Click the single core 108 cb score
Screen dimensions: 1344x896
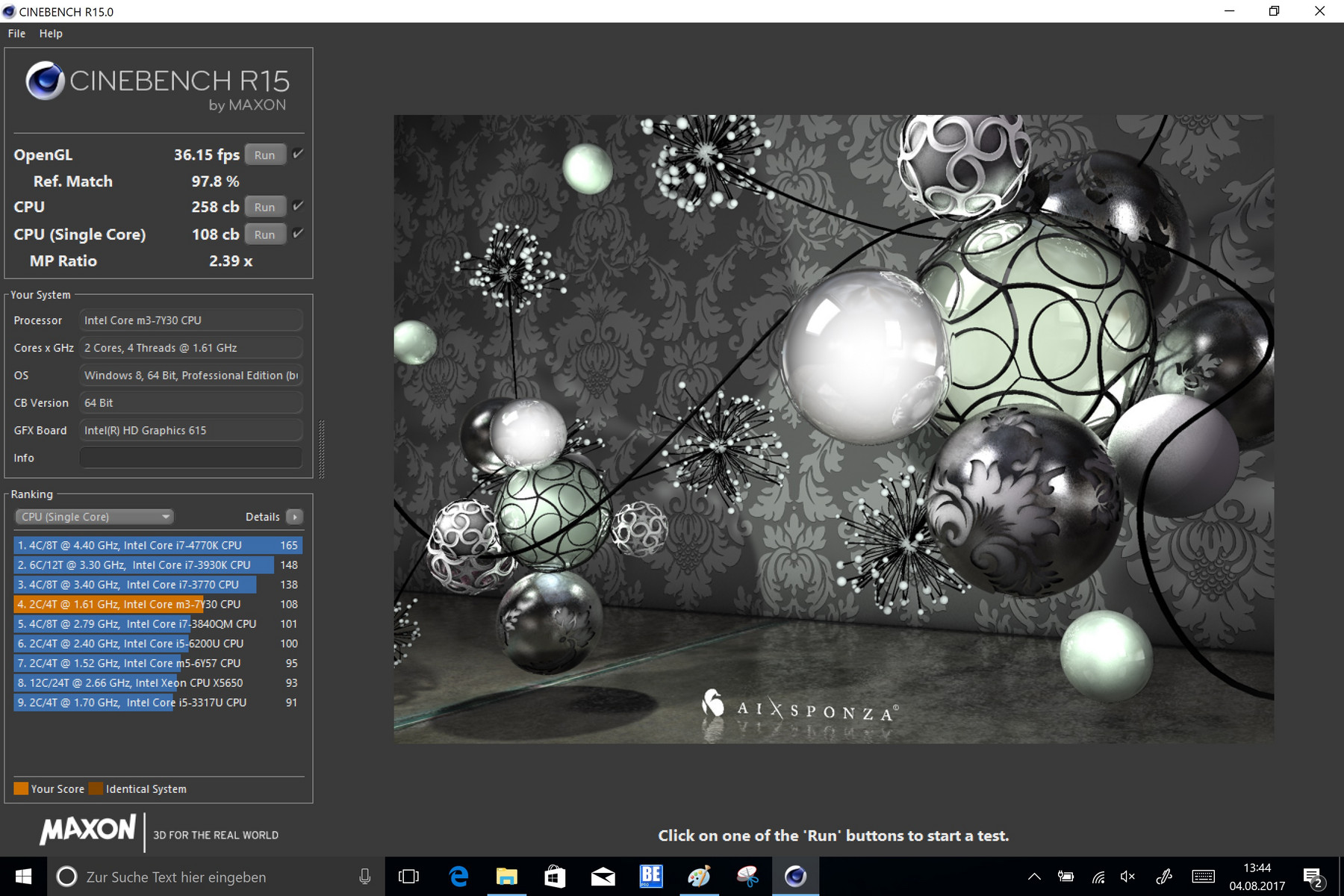(x=215, y=234)
